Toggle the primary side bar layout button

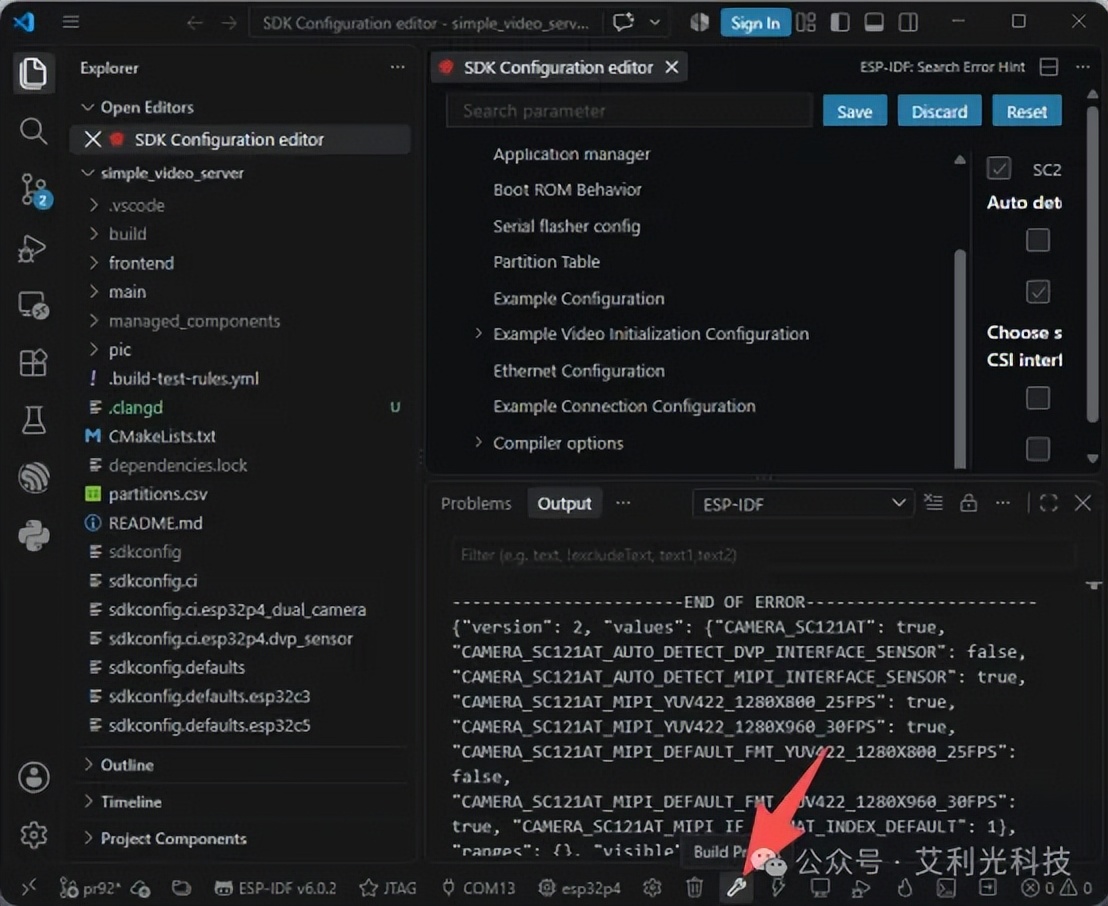point(839,23)
